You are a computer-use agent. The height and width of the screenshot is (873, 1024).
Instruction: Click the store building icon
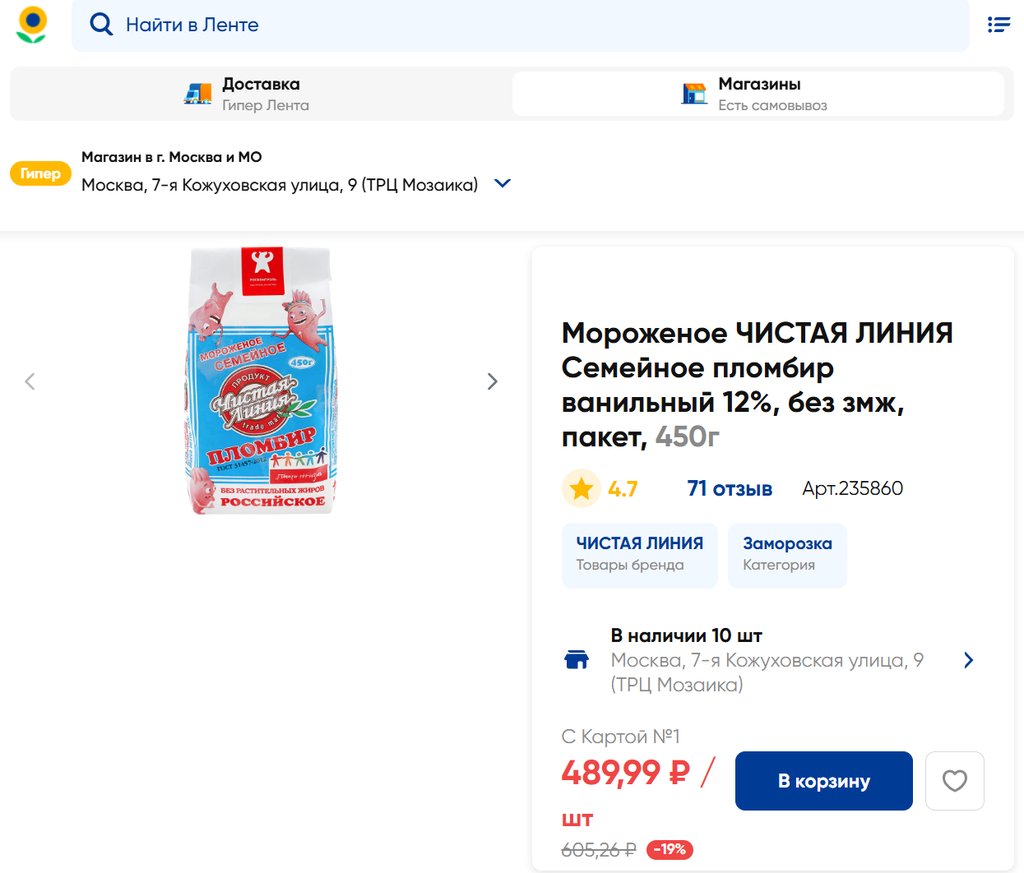694,94
